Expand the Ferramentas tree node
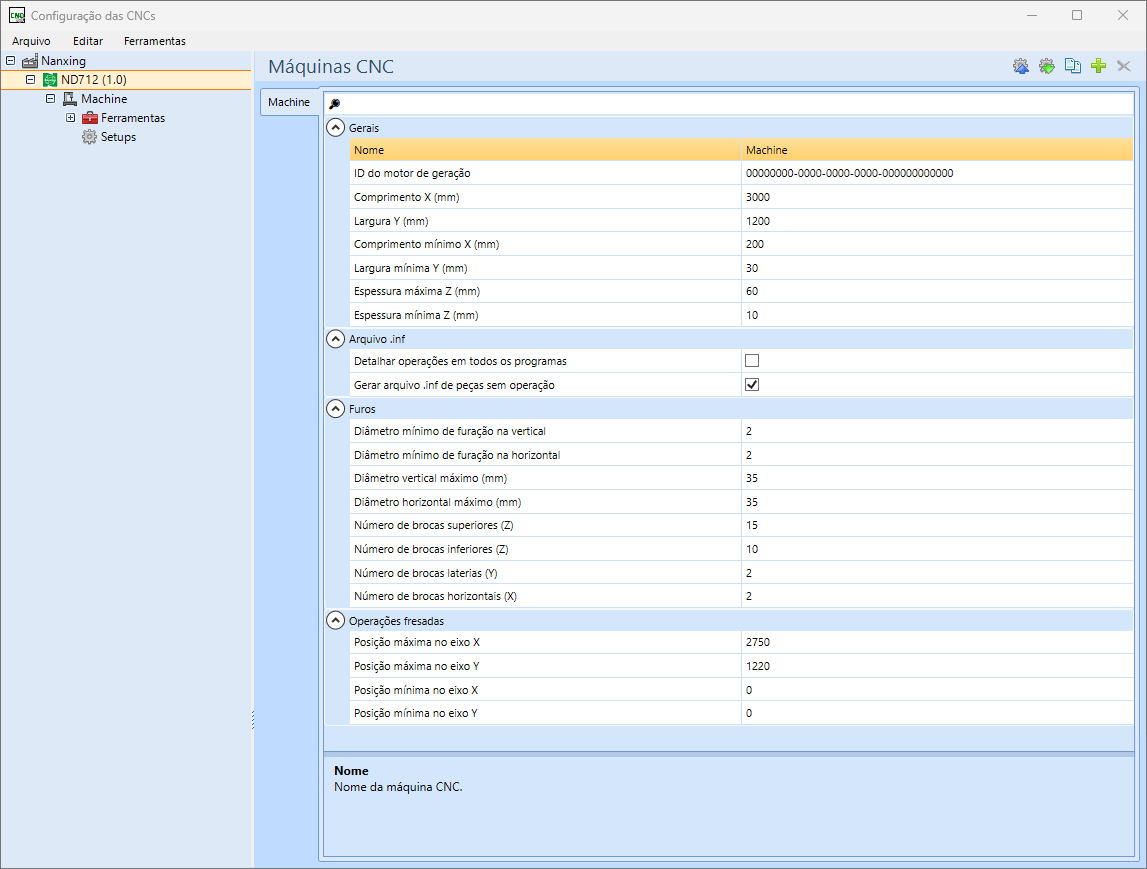 click(x=70, y=118)
